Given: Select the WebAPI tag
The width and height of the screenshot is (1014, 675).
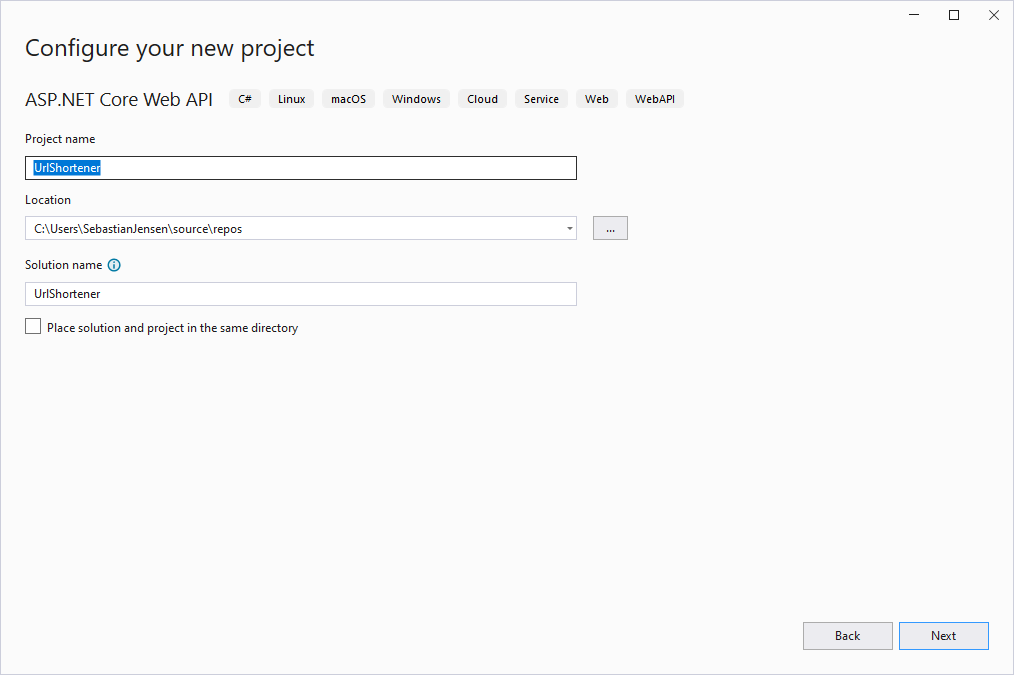Looking at the screenshot, I should click(654, 99).
